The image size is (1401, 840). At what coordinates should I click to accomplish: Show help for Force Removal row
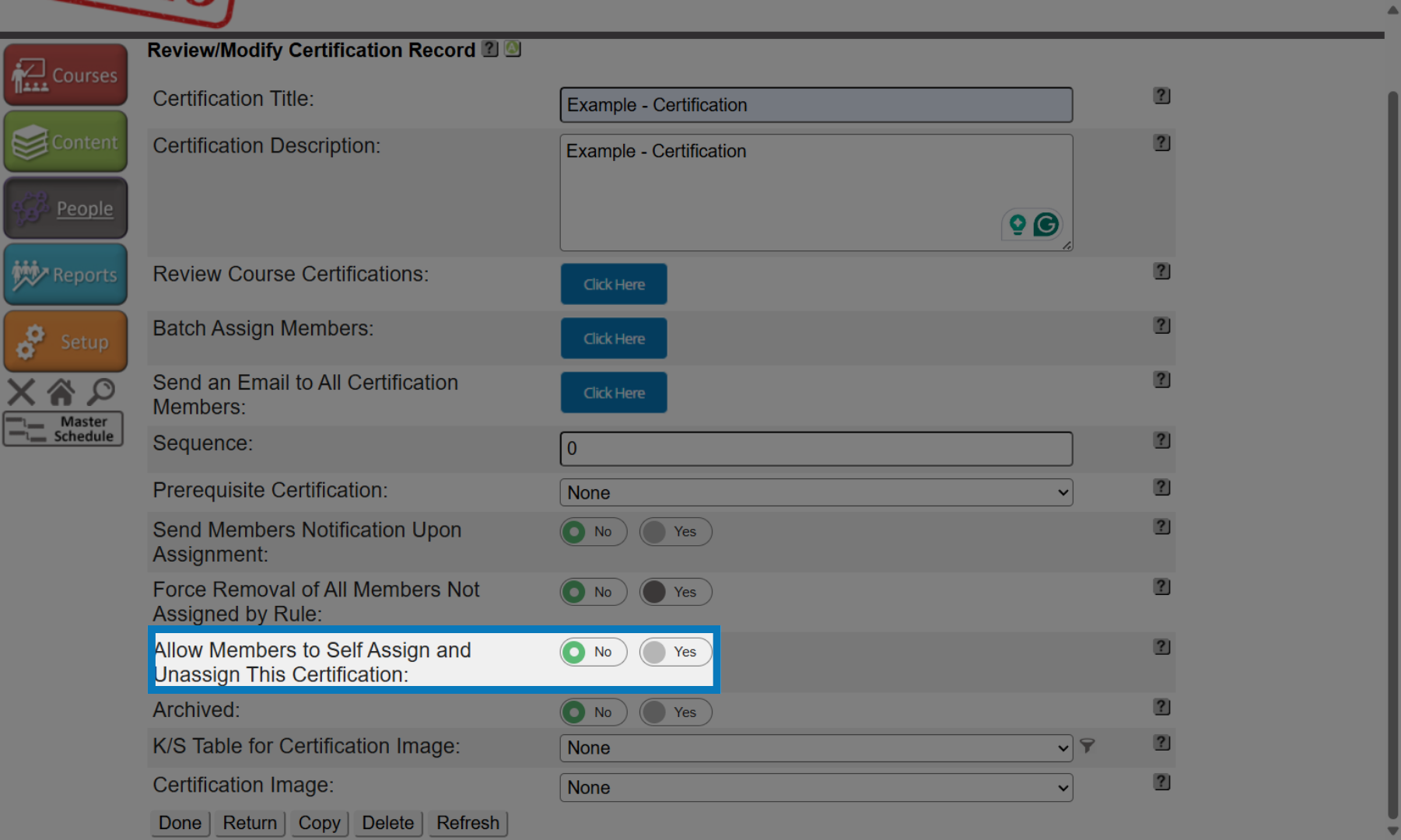[1161, 587]
